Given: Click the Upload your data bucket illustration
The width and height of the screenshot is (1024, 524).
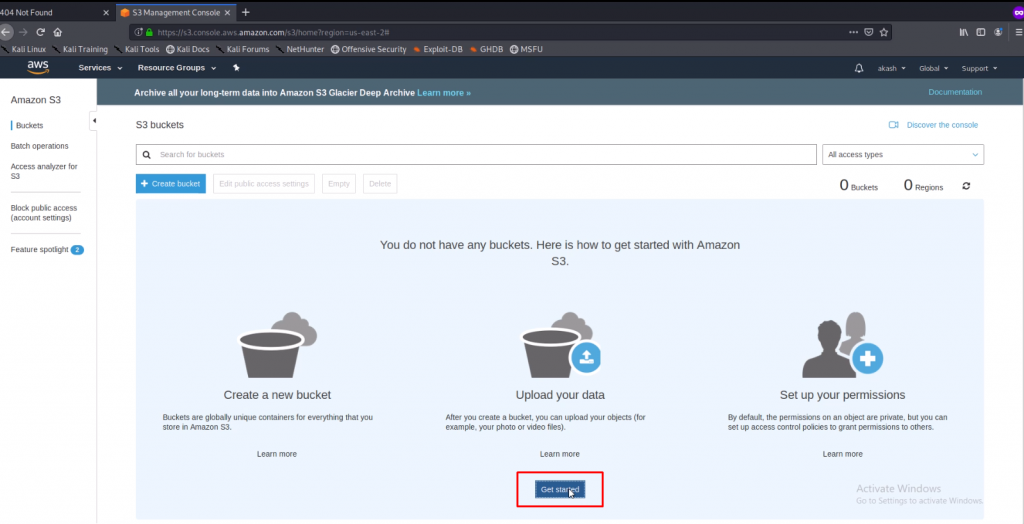Looking at the screenshot, I should pos(560,345).
